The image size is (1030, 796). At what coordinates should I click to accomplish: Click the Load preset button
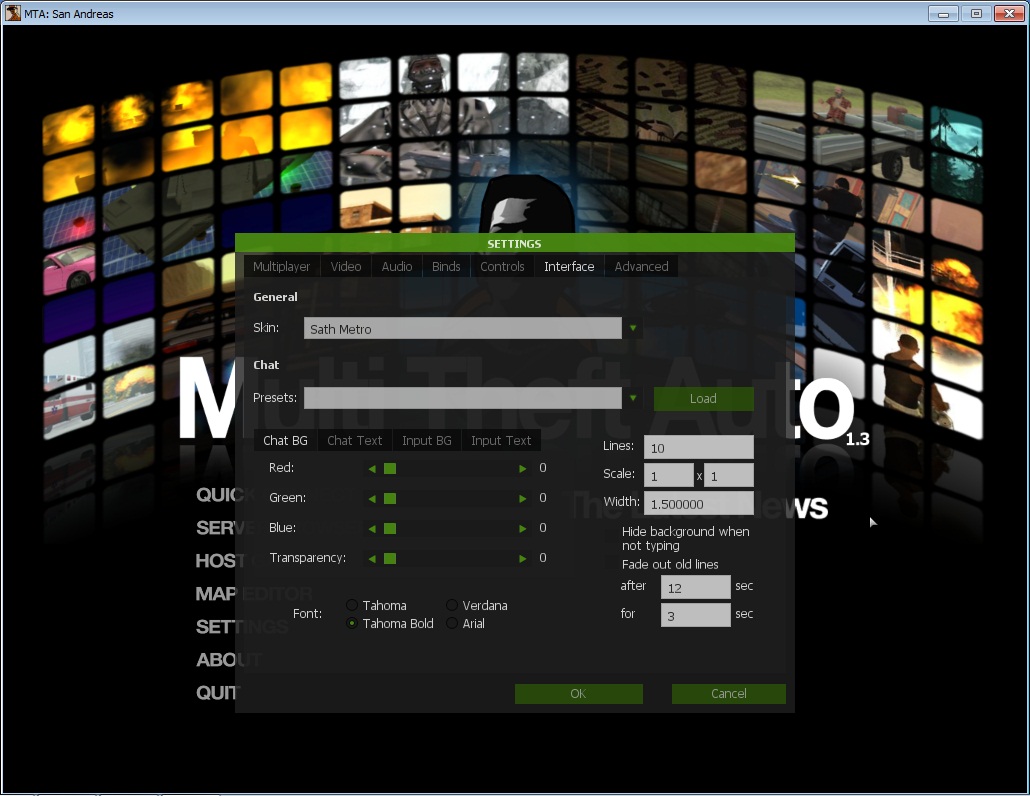[704, 399]
